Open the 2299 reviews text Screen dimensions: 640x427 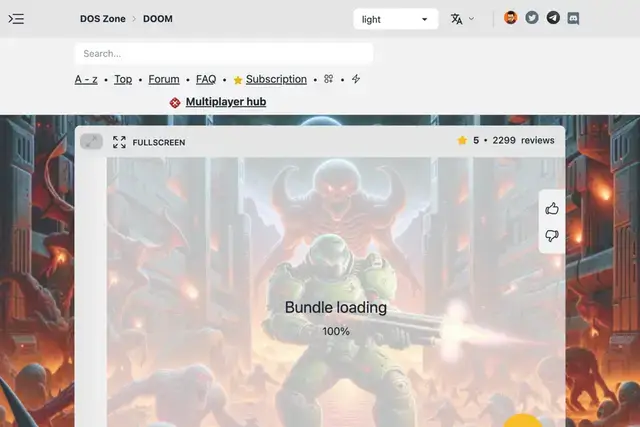[523, 140]
